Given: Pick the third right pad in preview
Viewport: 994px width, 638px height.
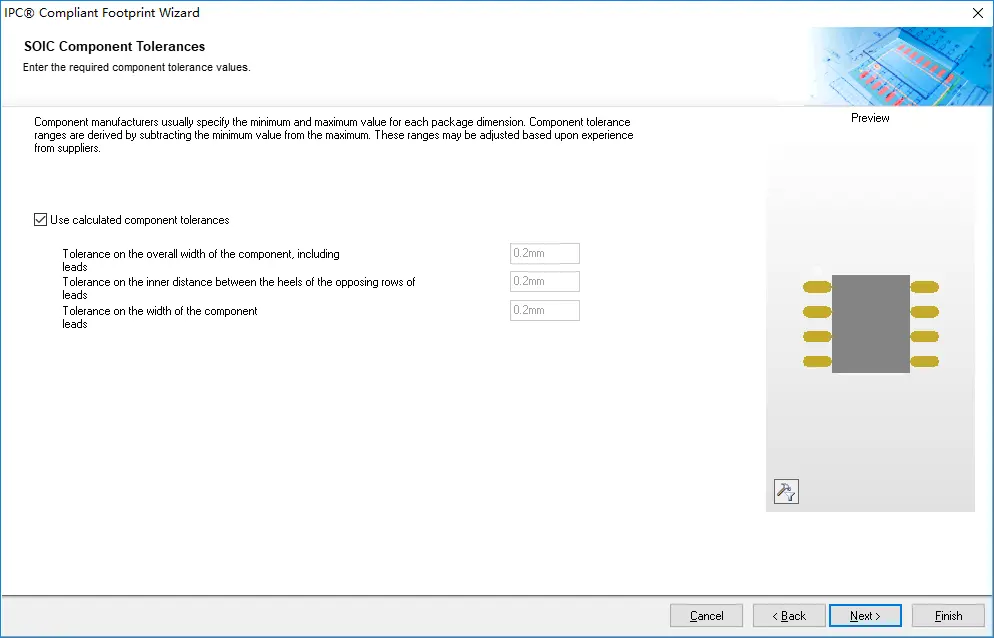Looking at the screenshot, I should click(924, 337).
